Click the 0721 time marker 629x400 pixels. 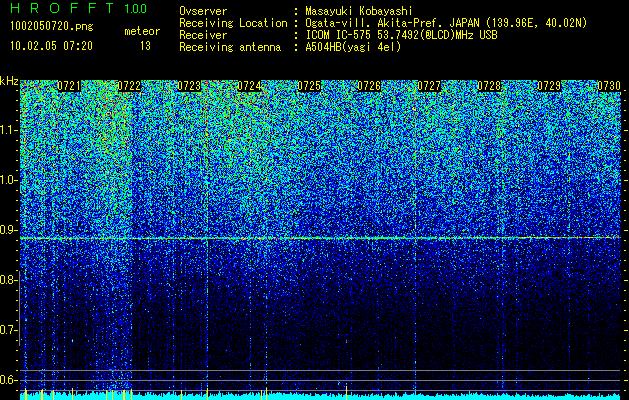69,86
